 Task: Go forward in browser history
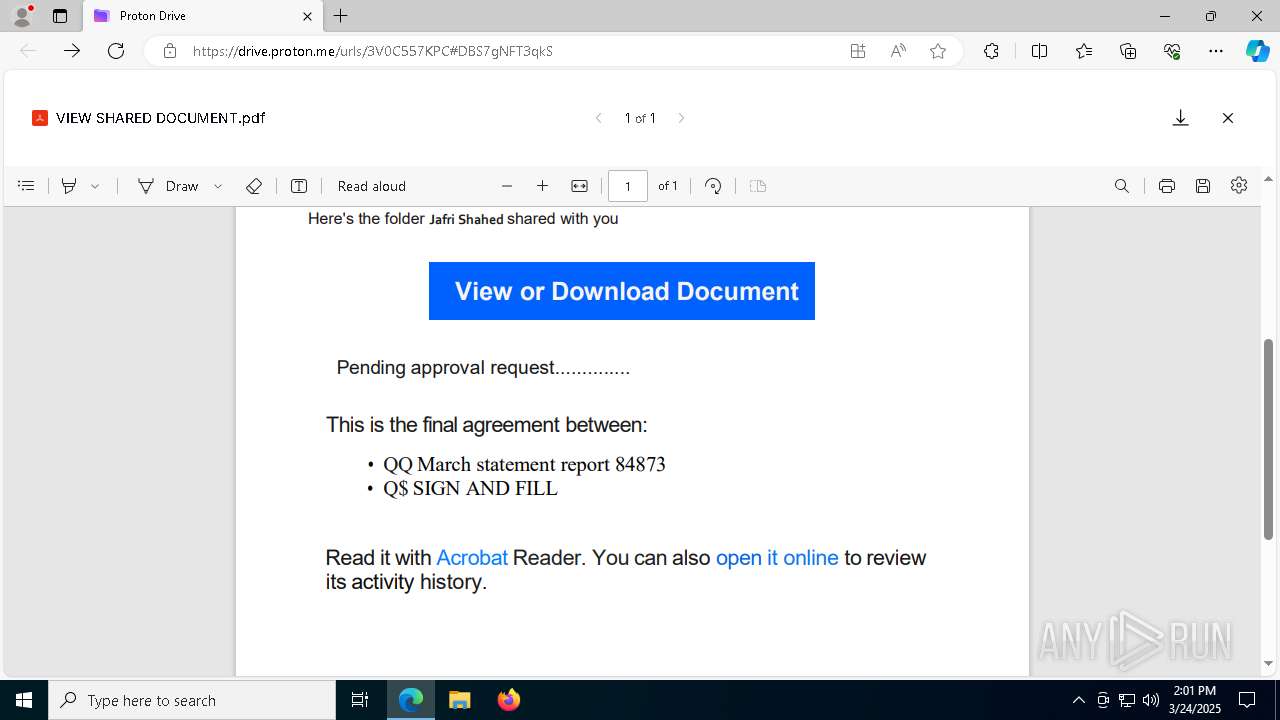coord(71,51)
